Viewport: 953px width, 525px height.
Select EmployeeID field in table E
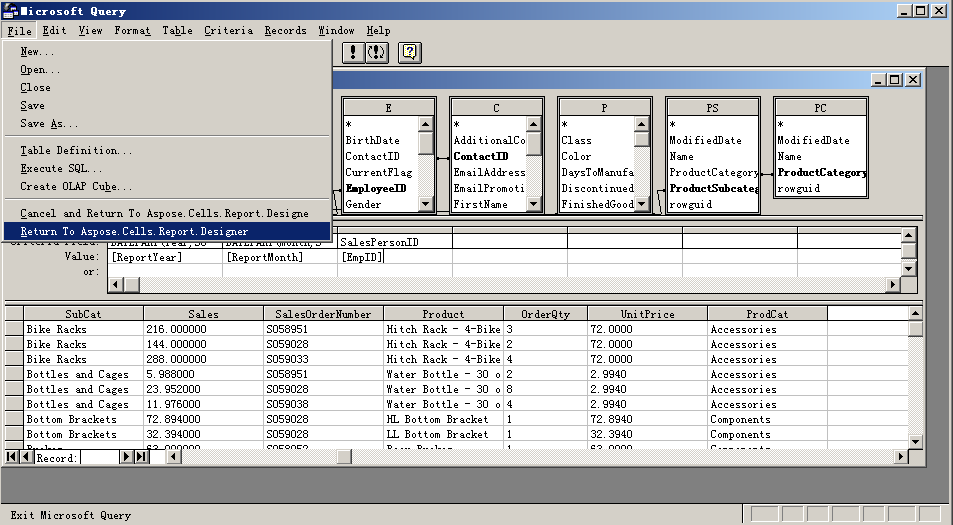coord(376,188)
